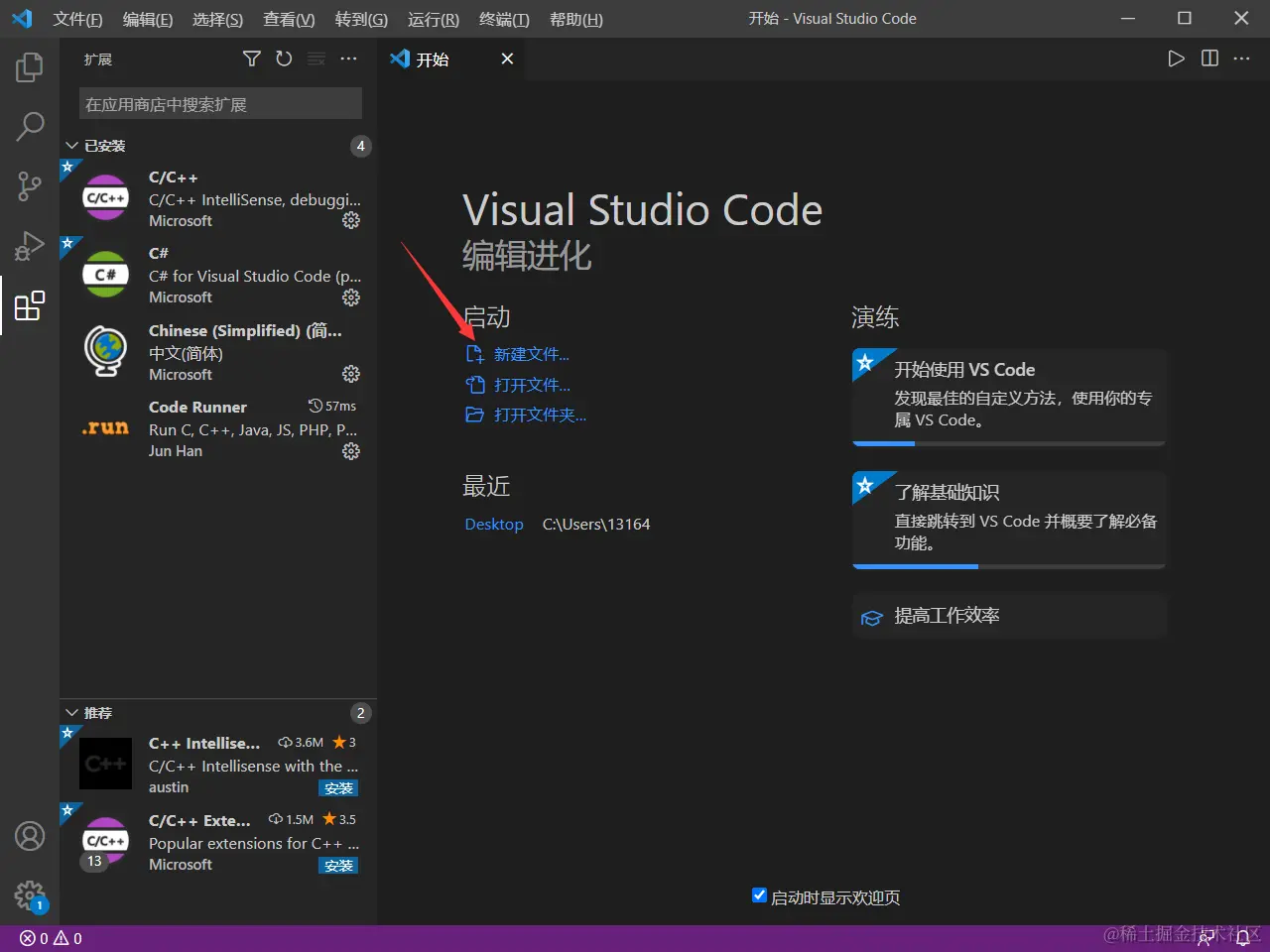The image size is (1270, 952).
Task: Click the VS Code logo in title bar
Action: point(22,19)
